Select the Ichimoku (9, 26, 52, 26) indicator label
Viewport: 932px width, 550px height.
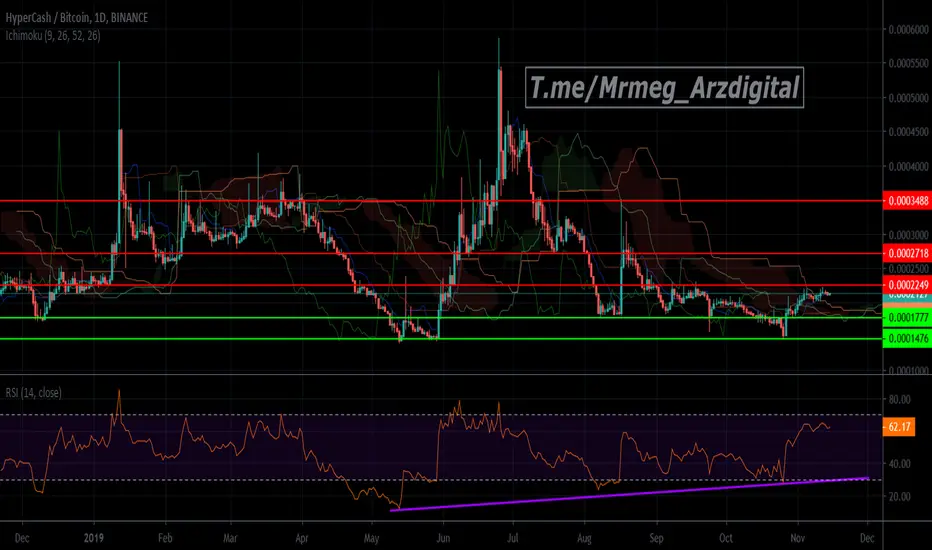pyautogui.click(x=53, y=36)
